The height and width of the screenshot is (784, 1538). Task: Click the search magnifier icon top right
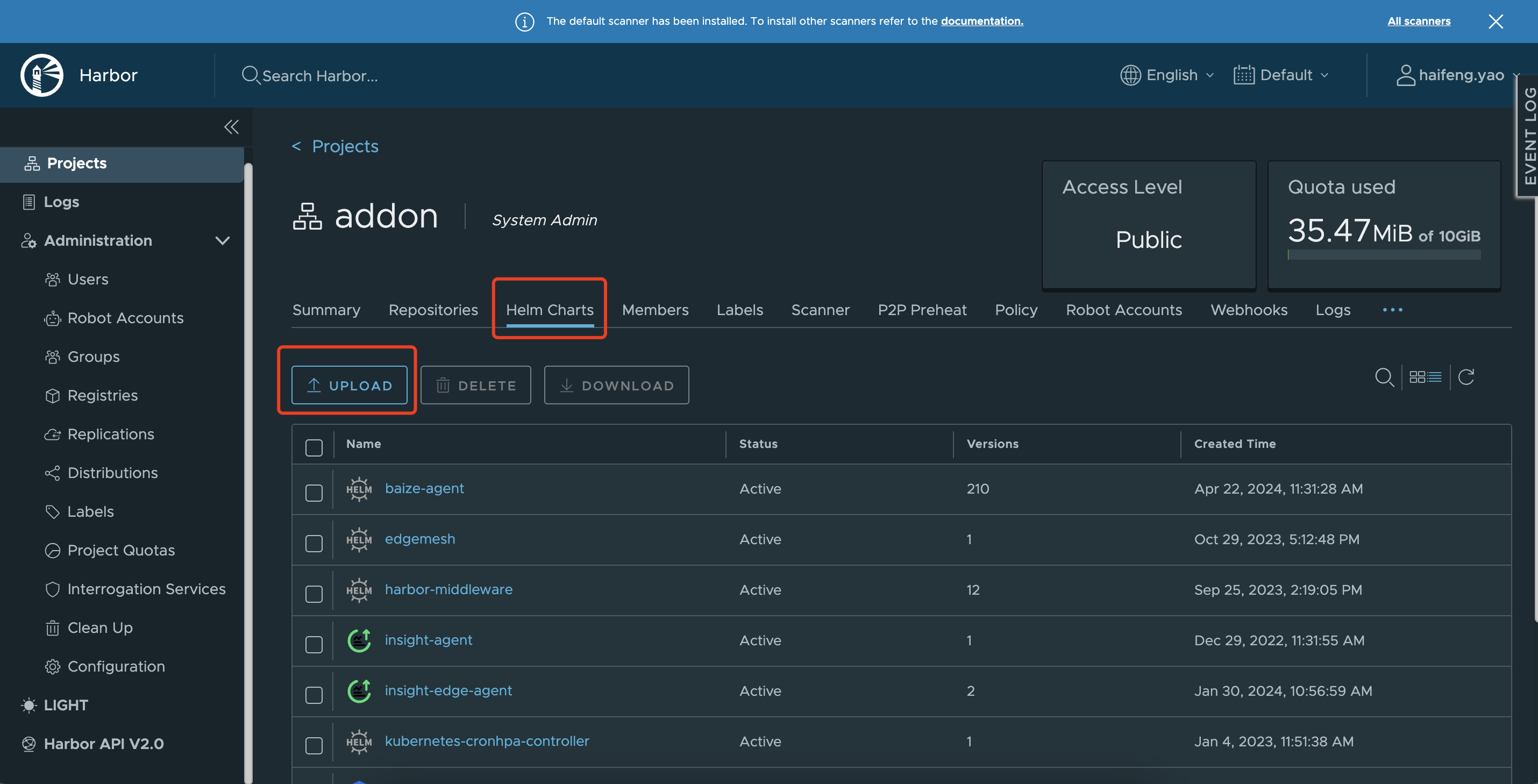(x=1385, y=377)
